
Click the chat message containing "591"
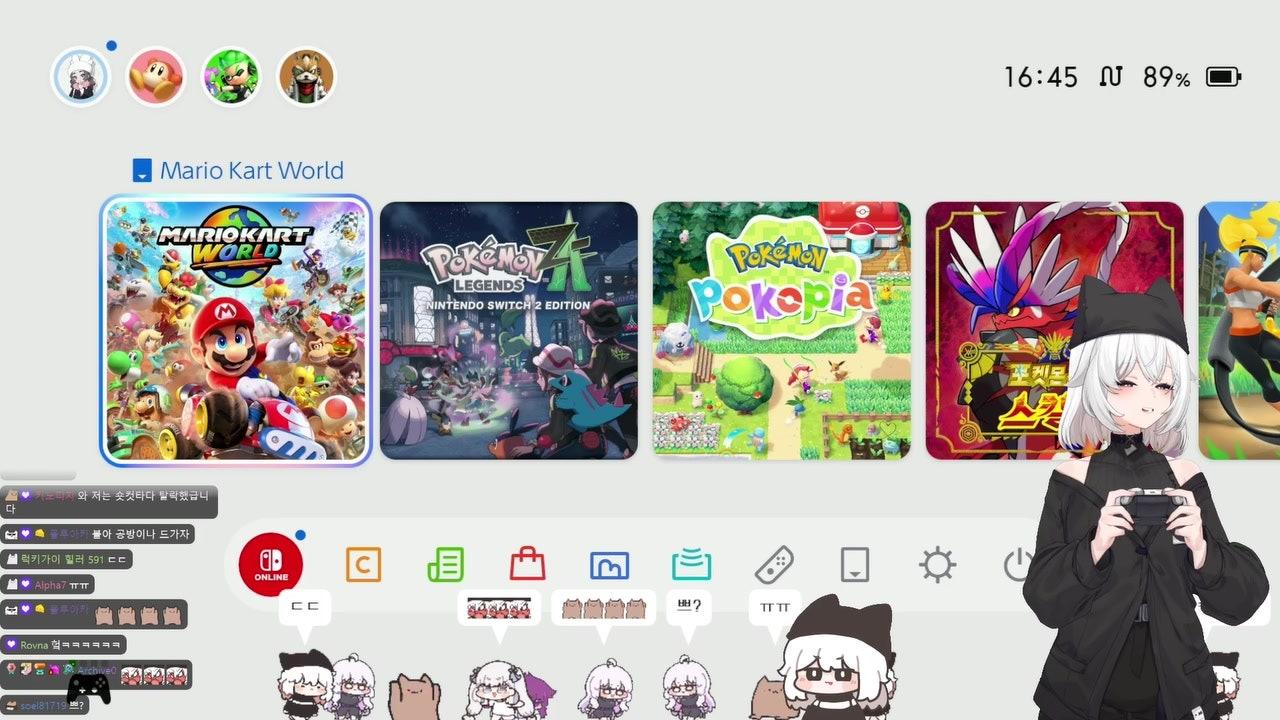tap(67, 560)
